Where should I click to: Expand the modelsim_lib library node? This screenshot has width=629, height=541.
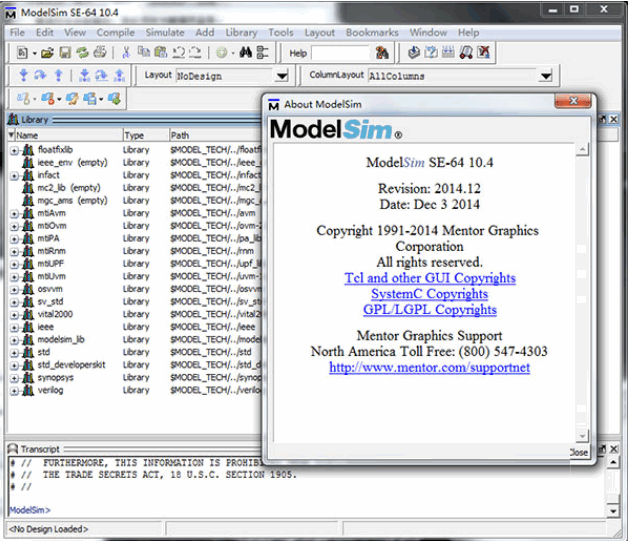click(14, 340)
